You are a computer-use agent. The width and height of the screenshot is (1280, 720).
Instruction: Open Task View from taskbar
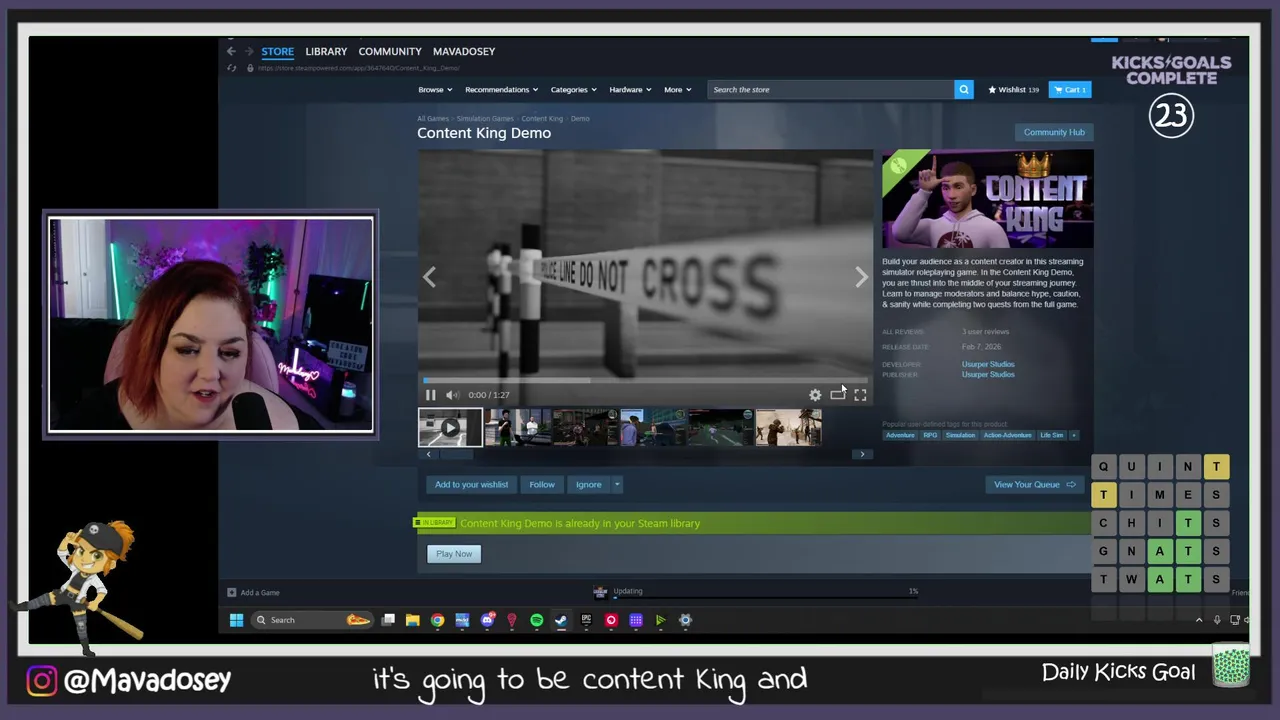click(x=388, y=620)
